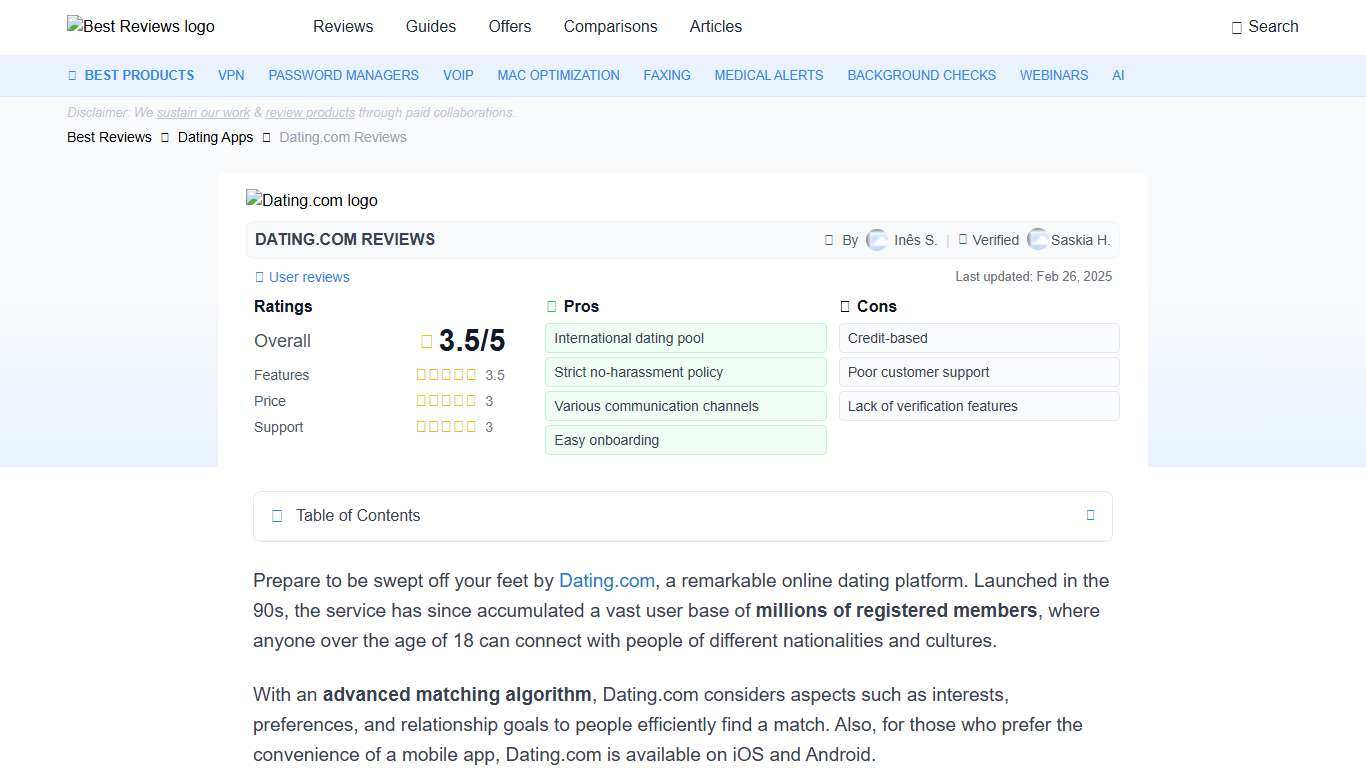Open the Reviews menu
This screenshot has width=1366, height=768.
point(343,27)
